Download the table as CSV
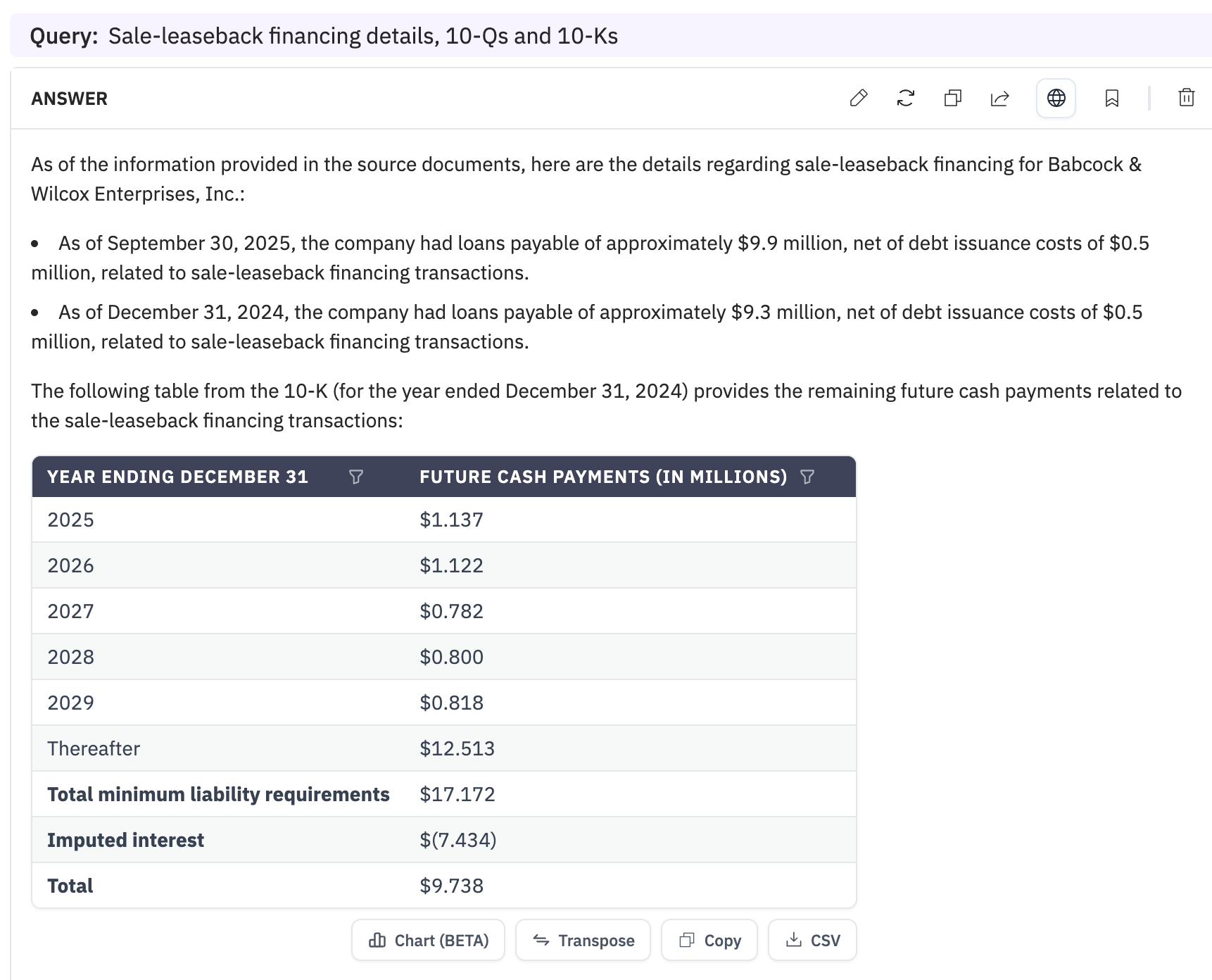1212x980 pixels. [812, 940]
